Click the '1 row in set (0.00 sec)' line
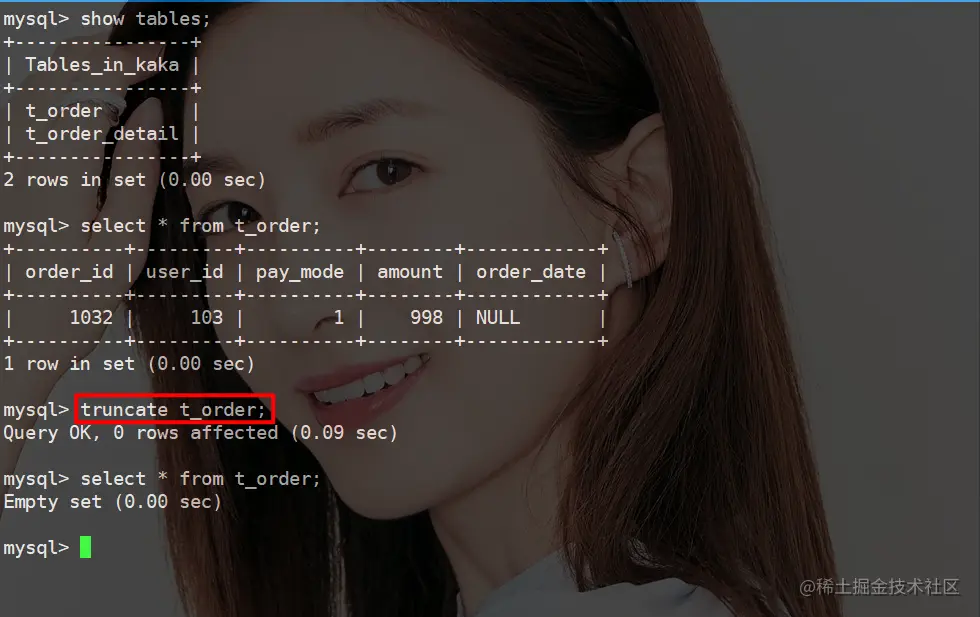This screenshot has width=980, height=617. [129, 364]
